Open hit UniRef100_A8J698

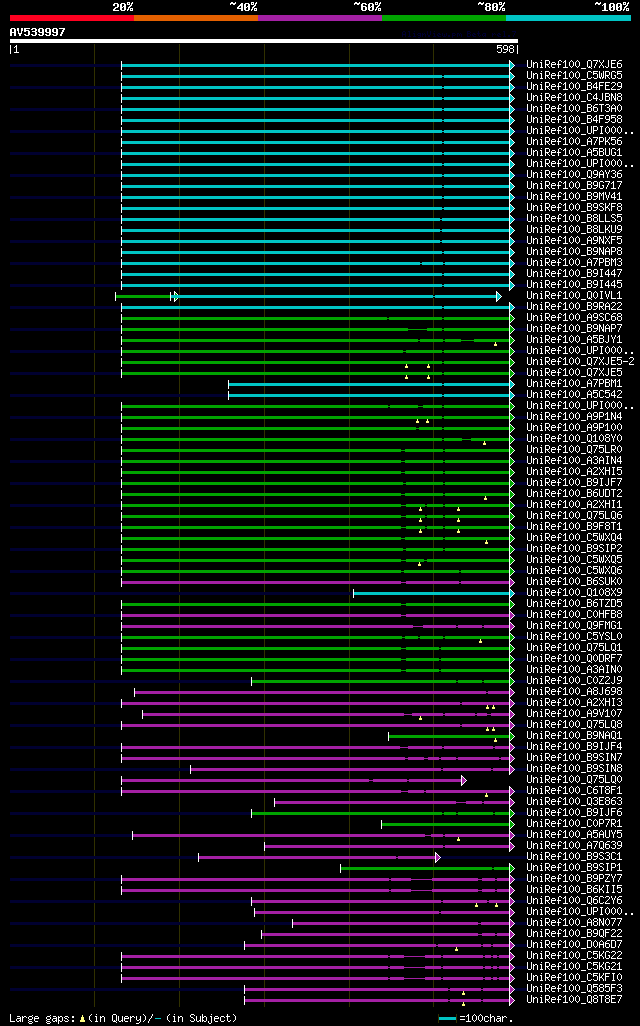point(575,692)
